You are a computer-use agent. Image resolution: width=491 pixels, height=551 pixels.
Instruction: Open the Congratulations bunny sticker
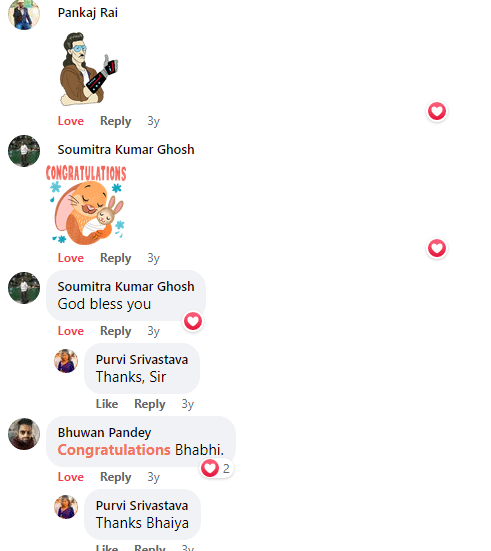[86, 205]
